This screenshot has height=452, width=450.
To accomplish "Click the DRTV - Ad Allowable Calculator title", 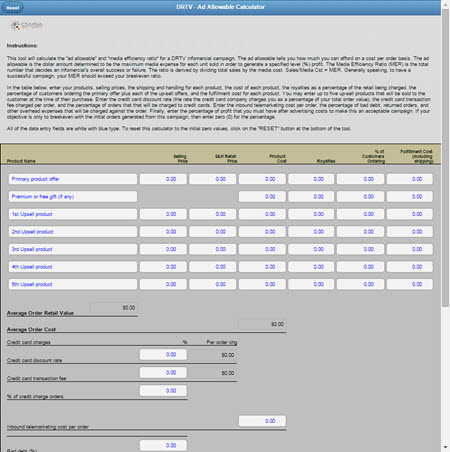I will [220, 7].
